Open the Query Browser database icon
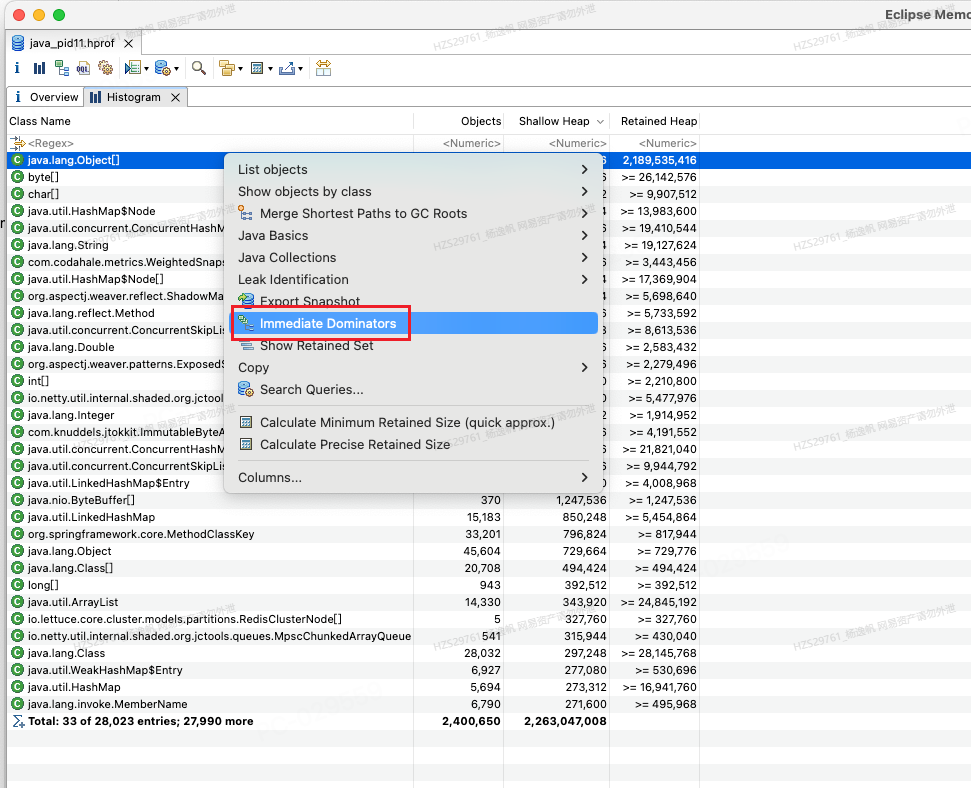971x788 pixels. (x=162, y=68)
